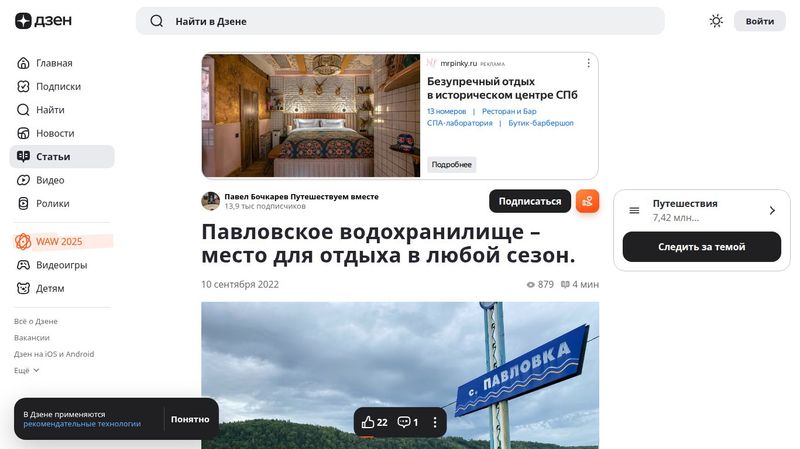Dismiss the notice with Понятно
This screenshot has height=449, width=800.
point(190,419)
